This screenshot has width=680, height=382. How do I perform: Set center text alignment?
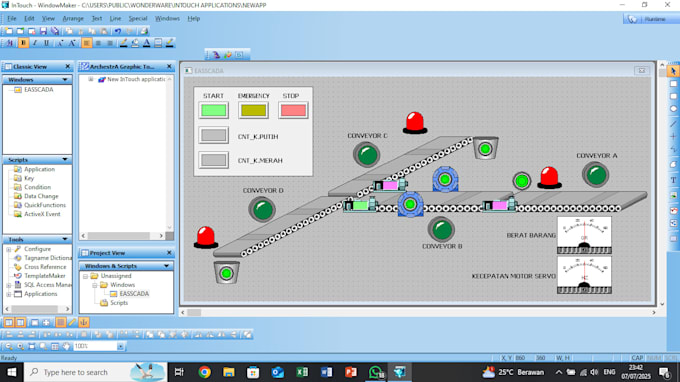[98, 43]
